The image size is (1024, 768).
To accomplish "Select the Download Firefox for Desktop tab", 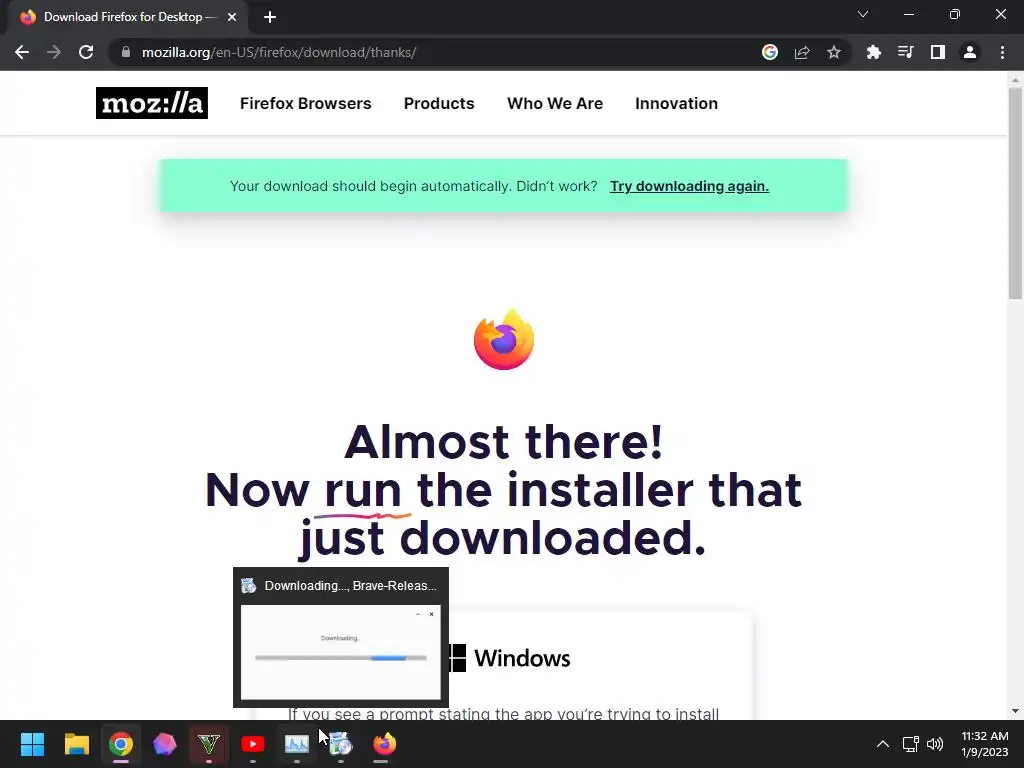I will pos(127,17).
